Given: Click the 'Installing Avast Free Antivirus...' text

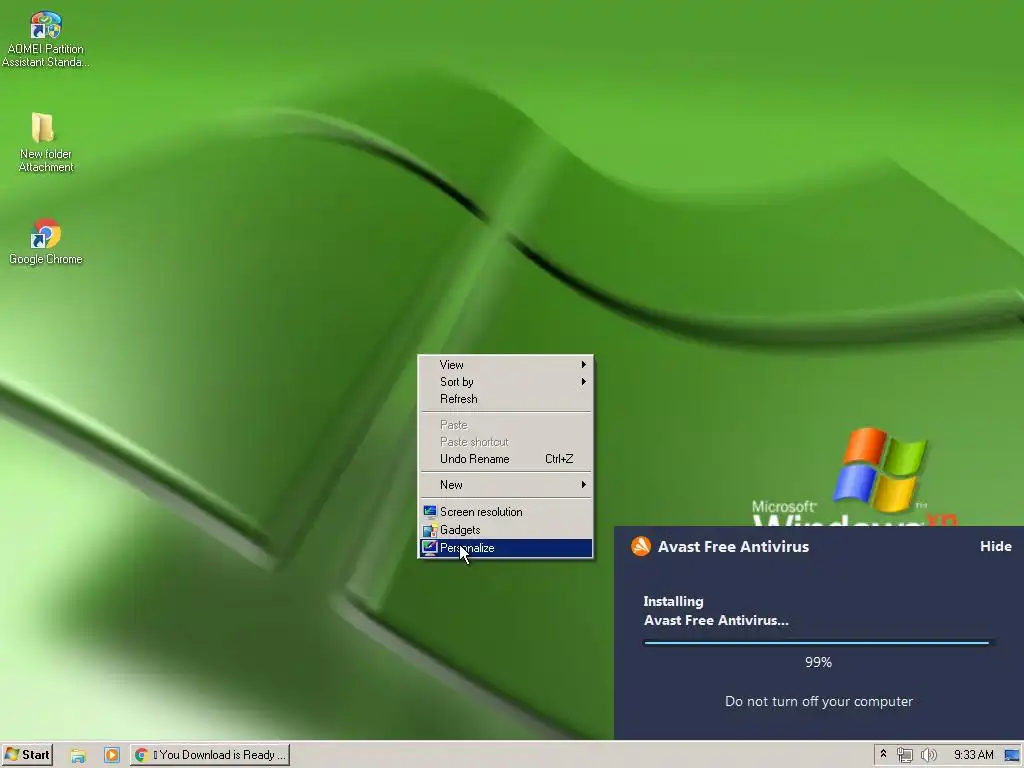Looking at the screenshot, I should (716, 611).
